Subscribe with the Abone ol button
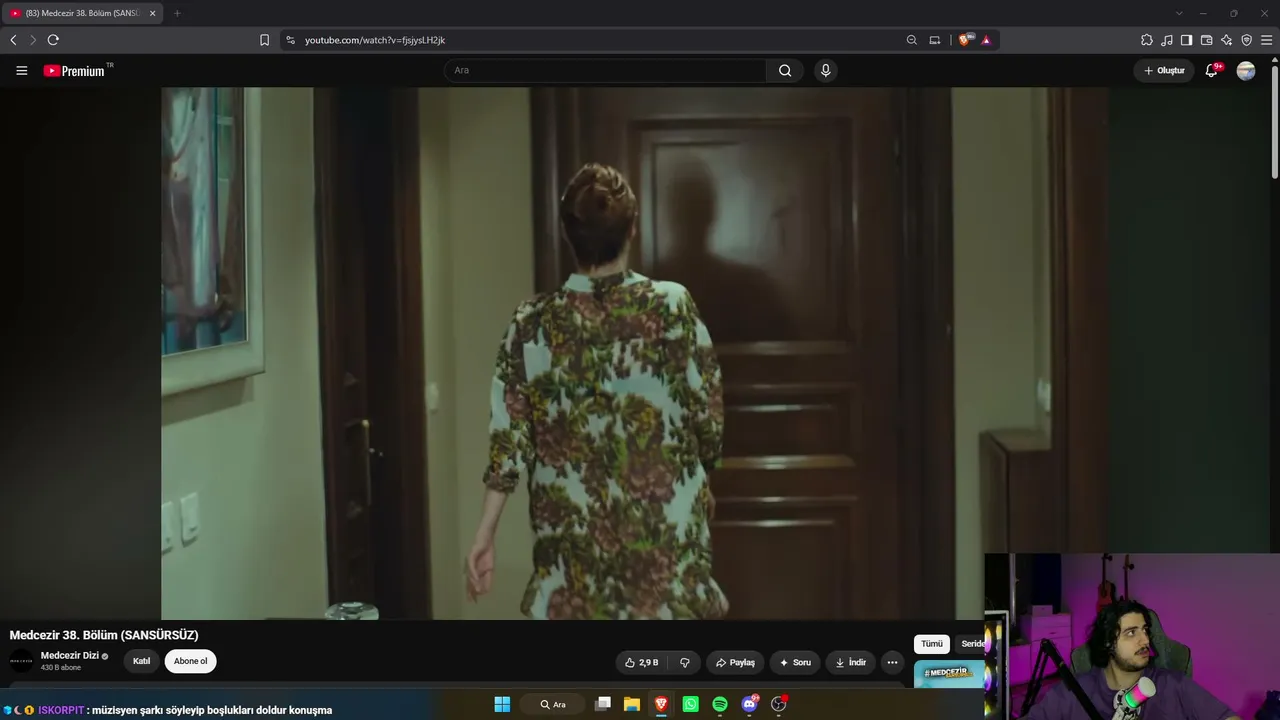The image size is (1280, 720). 190,661
